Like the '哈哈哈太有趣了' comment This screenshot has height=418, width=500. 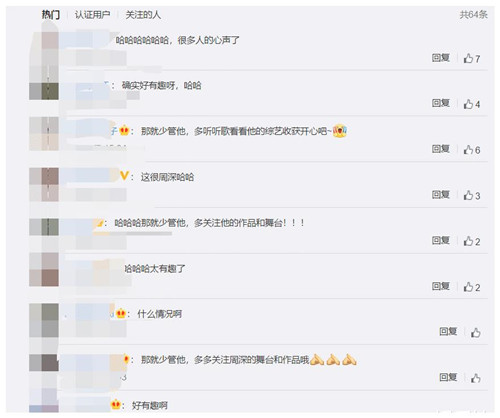(471, 287)
